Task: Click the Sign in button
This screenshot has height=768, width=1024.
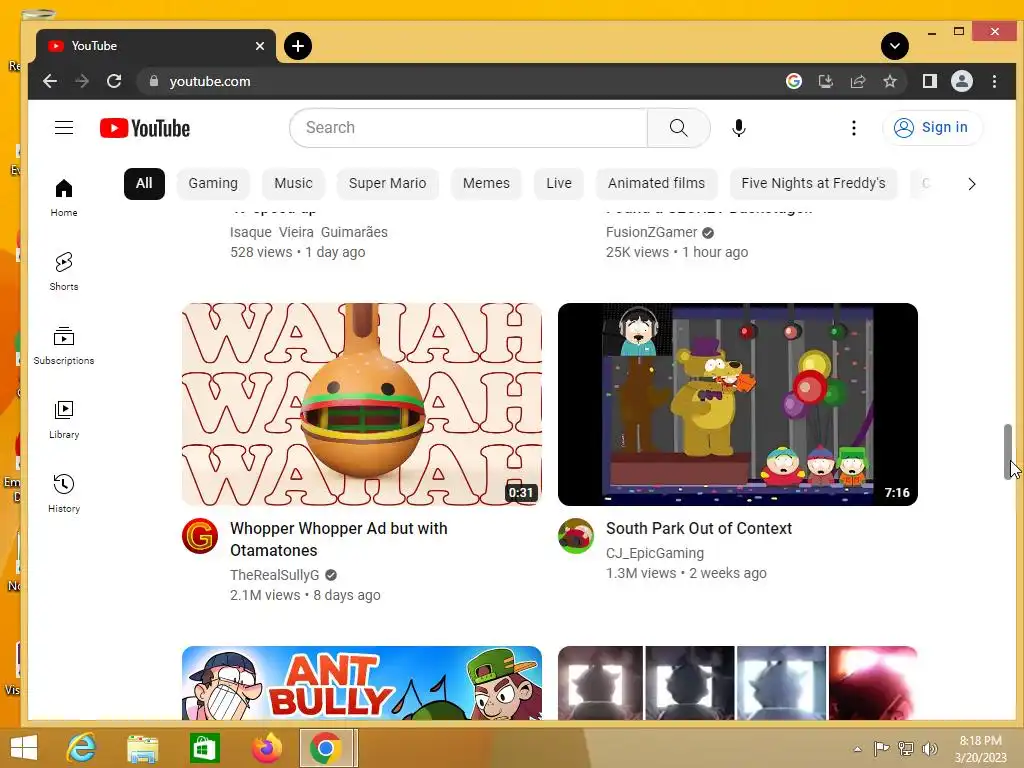Action: pyautogui.click(x=931, y=127)
